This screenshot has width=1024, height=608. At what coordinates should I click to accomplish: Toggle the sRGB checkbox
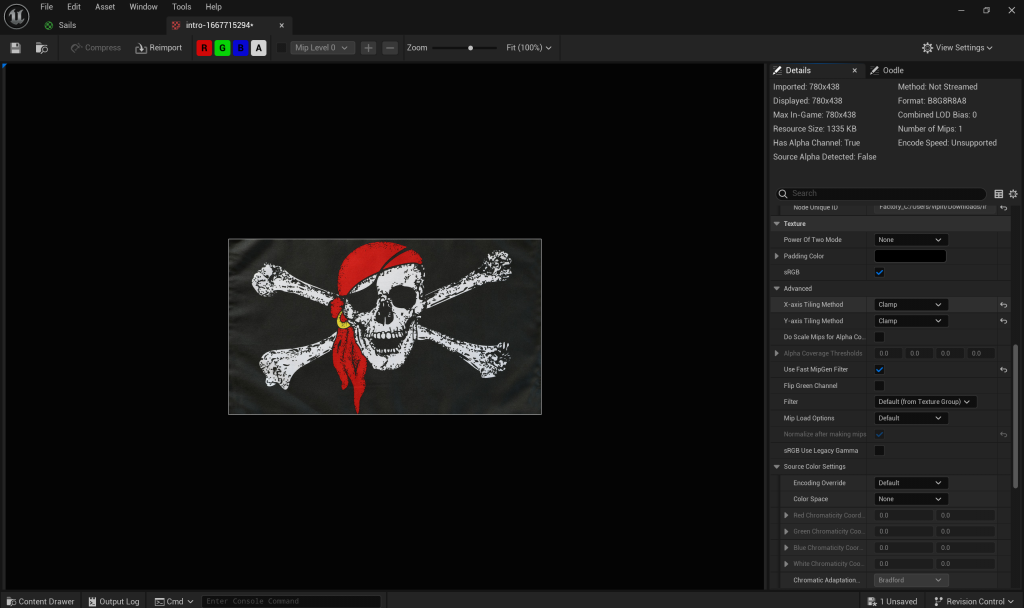(880, 272)
